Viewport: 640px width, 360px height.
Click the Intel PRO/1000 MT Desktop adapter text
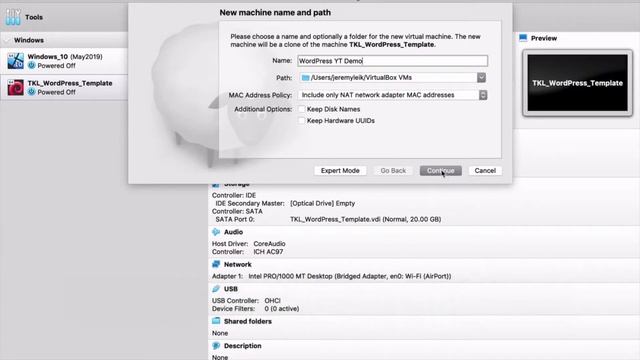(x=350, y=276)
